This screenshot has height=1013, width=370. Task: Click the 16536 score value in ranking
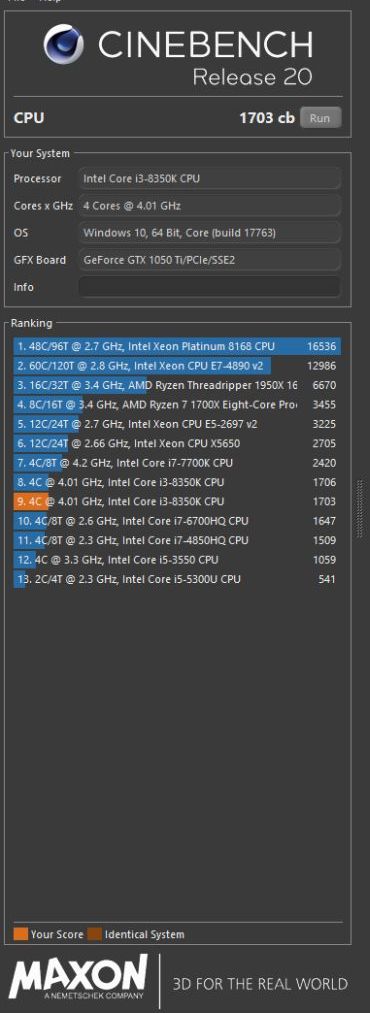tap(322, 346)
